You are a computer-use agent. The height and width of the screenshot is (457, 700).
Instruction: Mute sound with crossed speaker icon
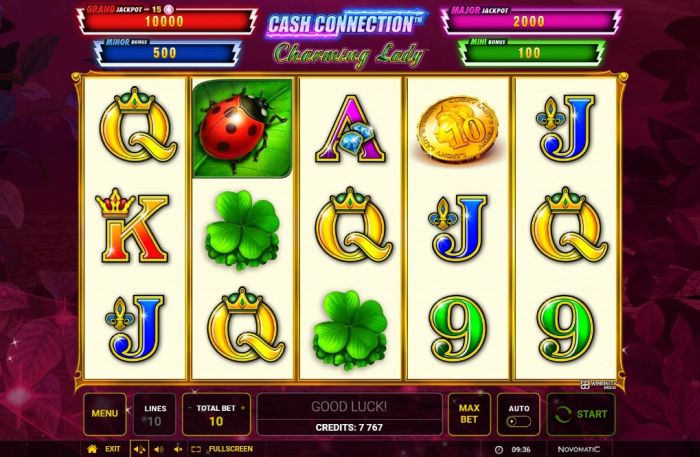[x=178, y=449]
